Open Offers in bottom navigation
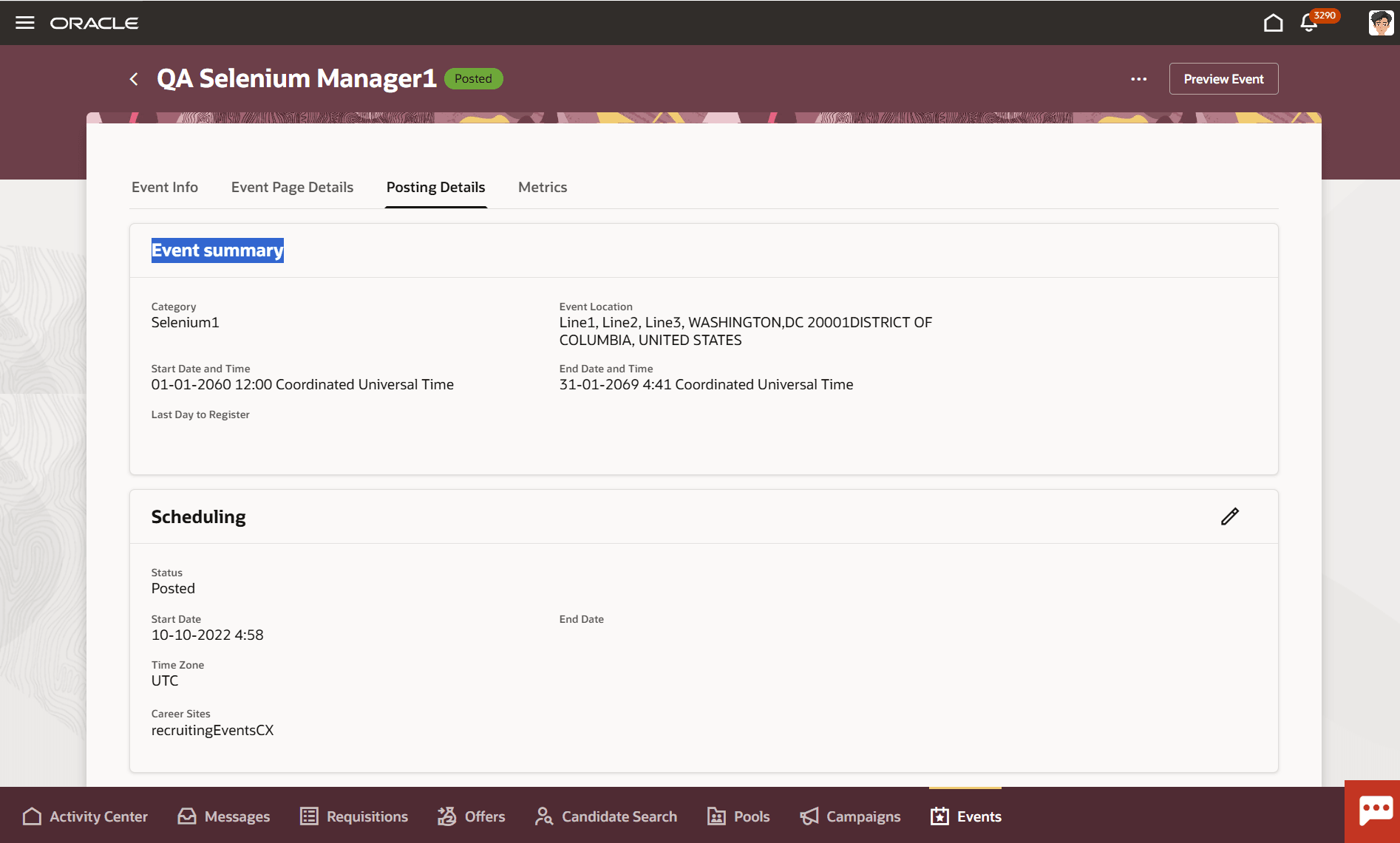This screenshot has height=843, width=1400. point(471,816)
